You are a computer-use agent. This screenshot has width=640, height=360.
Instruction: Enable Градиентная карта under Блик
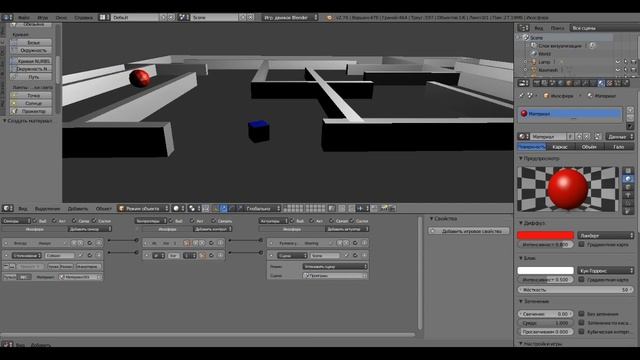coord(582,280)
